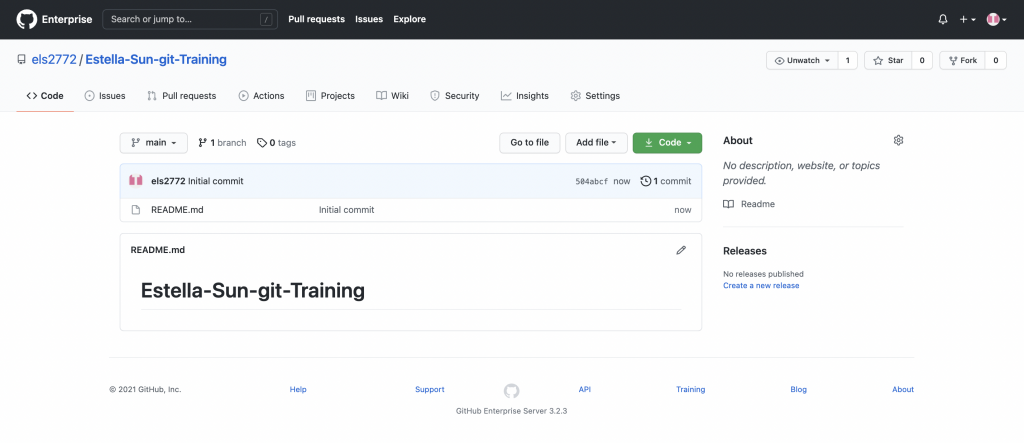This screenshot has width=1024, height=443.
Task: Open Initial commit message in commit bar
Action: [216, 181]
